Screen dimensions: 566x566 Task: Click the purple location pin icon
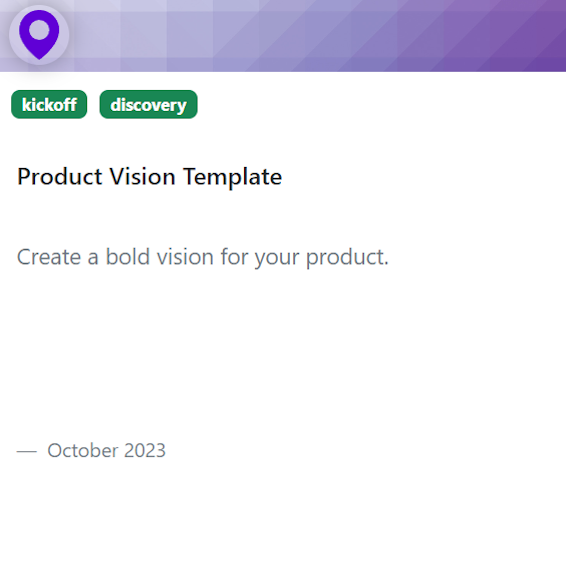point(39,35)
